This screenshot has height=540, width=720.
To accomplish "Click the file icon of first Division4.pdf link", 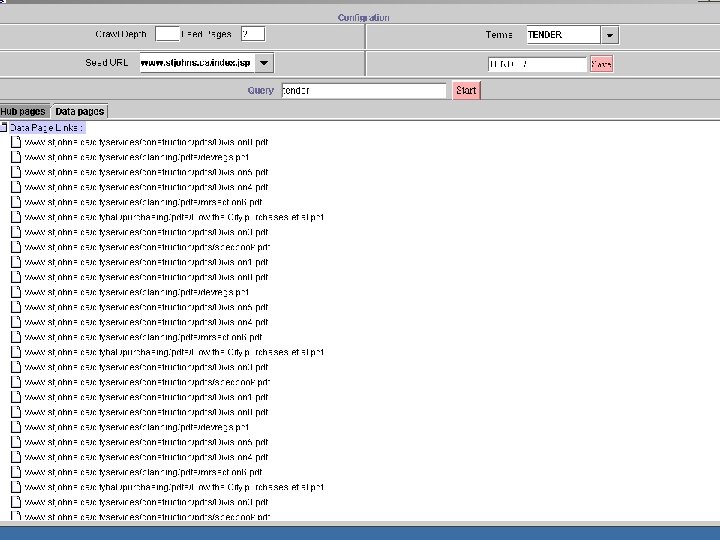I will 16,187.
